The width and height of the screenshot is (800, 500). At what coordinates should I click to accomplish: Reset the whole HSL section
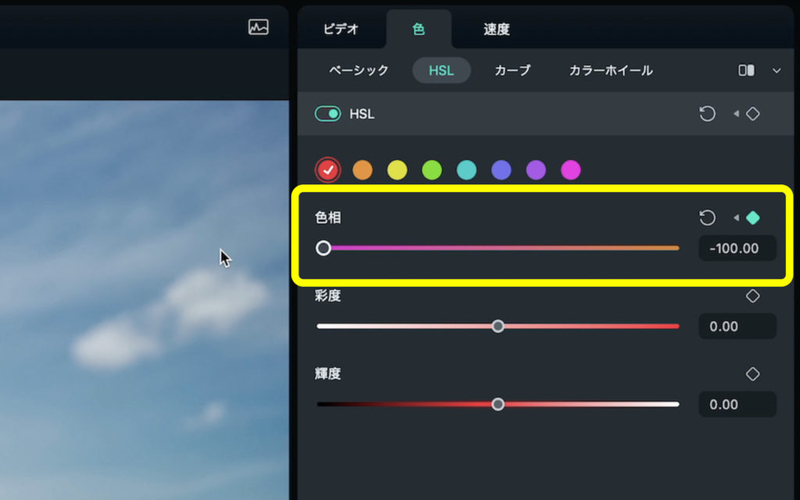coord(707,114)
